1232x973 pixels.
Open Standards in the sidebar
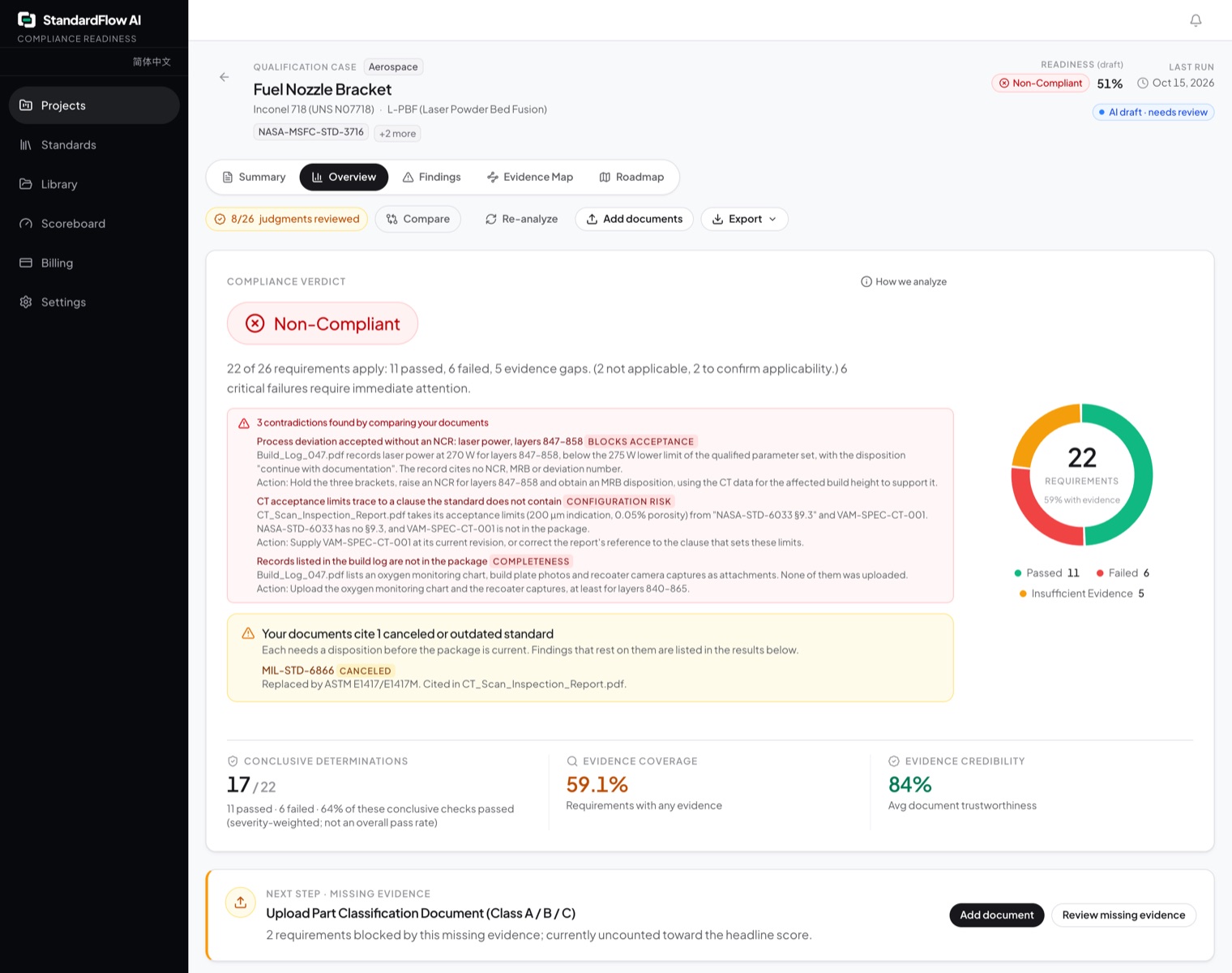pos(94,145)
